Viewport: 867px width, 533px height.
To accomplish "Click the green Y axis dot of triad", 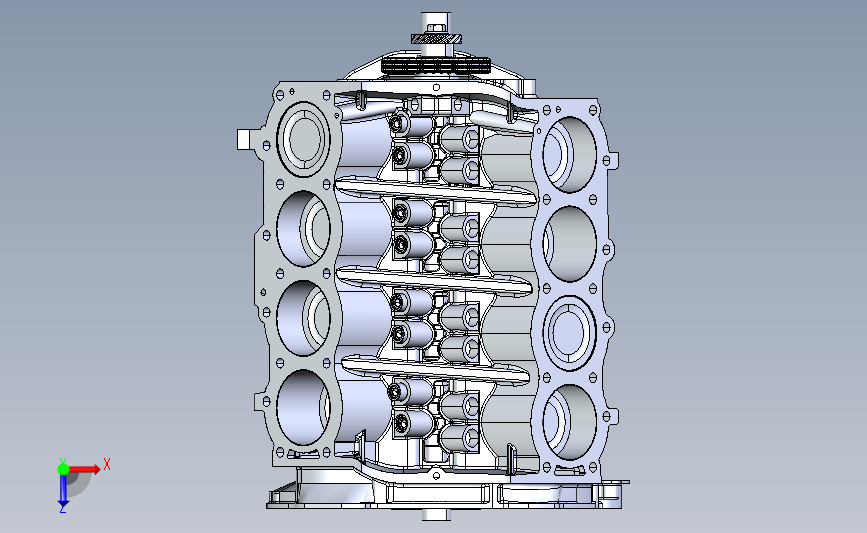I will coord(63,469).
